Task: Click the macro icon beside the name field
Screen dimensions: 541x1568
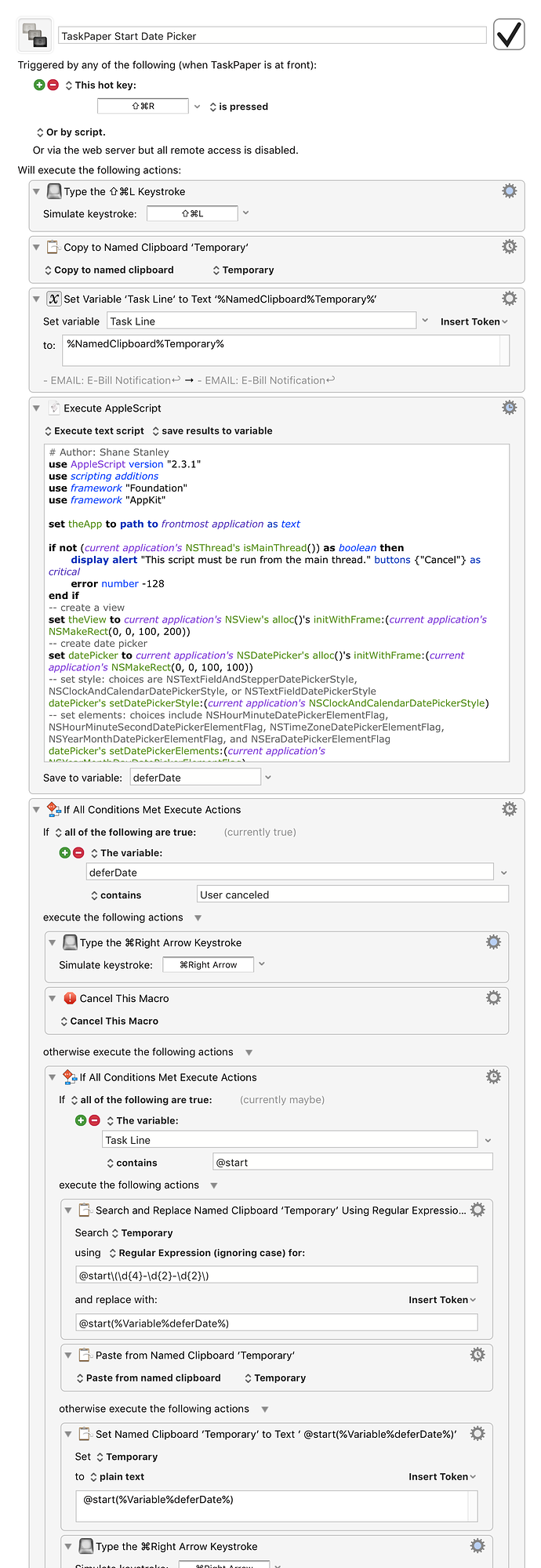Action: 34,34
